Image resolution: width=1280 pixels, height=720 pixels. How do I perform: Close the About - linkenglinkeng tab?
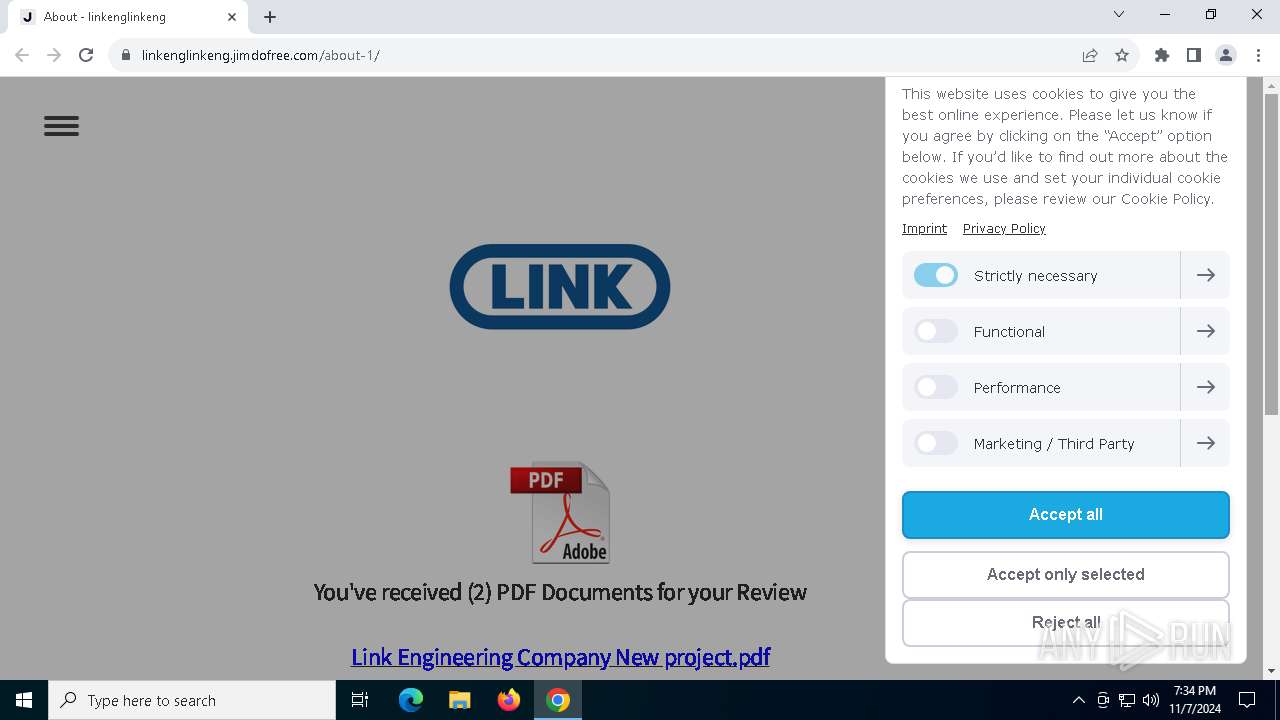[232, 17]
